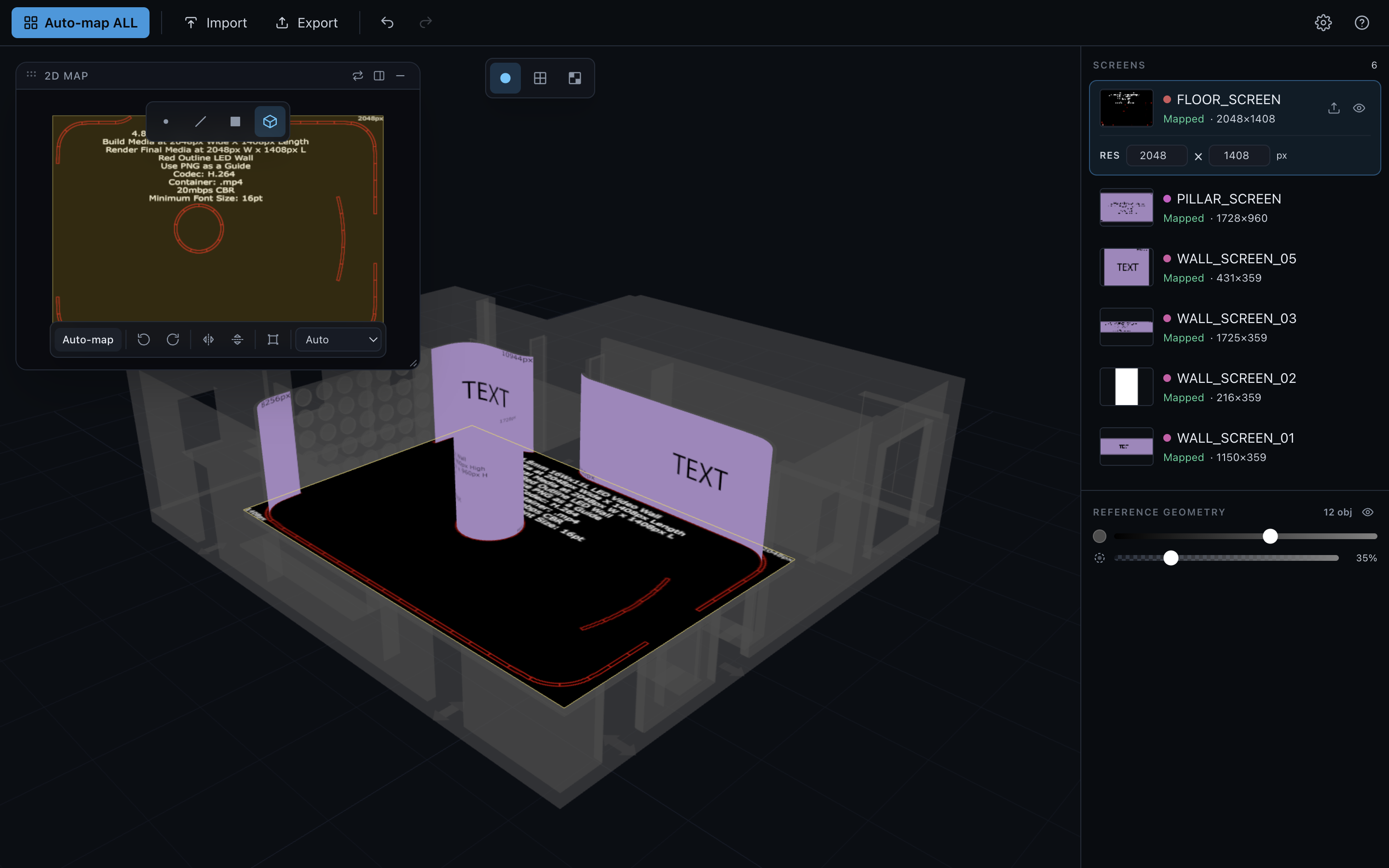
Task: Click the REFERENCE GEOMETRY header
Action: 1159,512
